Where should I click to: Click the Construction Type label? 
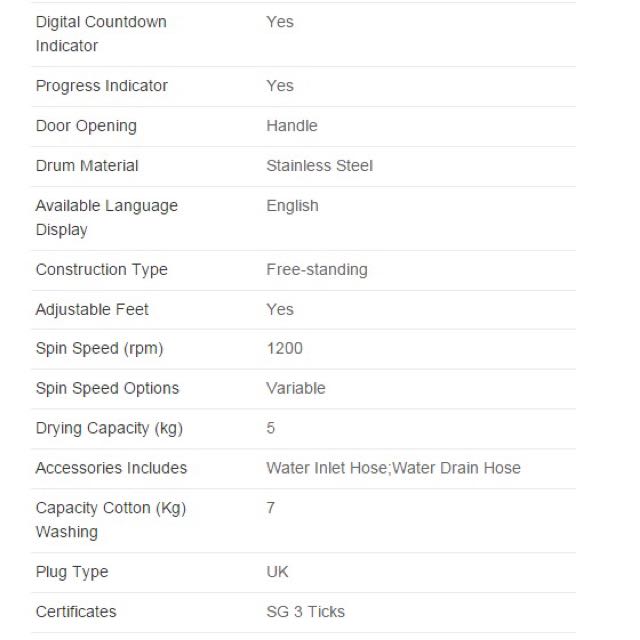(102, 270)
